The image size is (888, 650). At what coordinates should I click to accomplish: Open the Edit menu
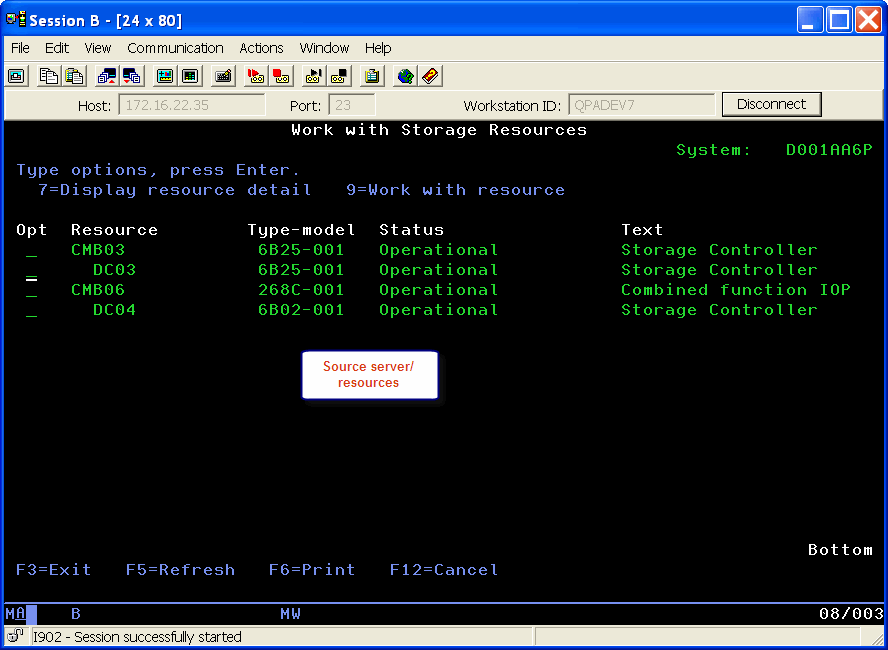(x=57, y=48)
